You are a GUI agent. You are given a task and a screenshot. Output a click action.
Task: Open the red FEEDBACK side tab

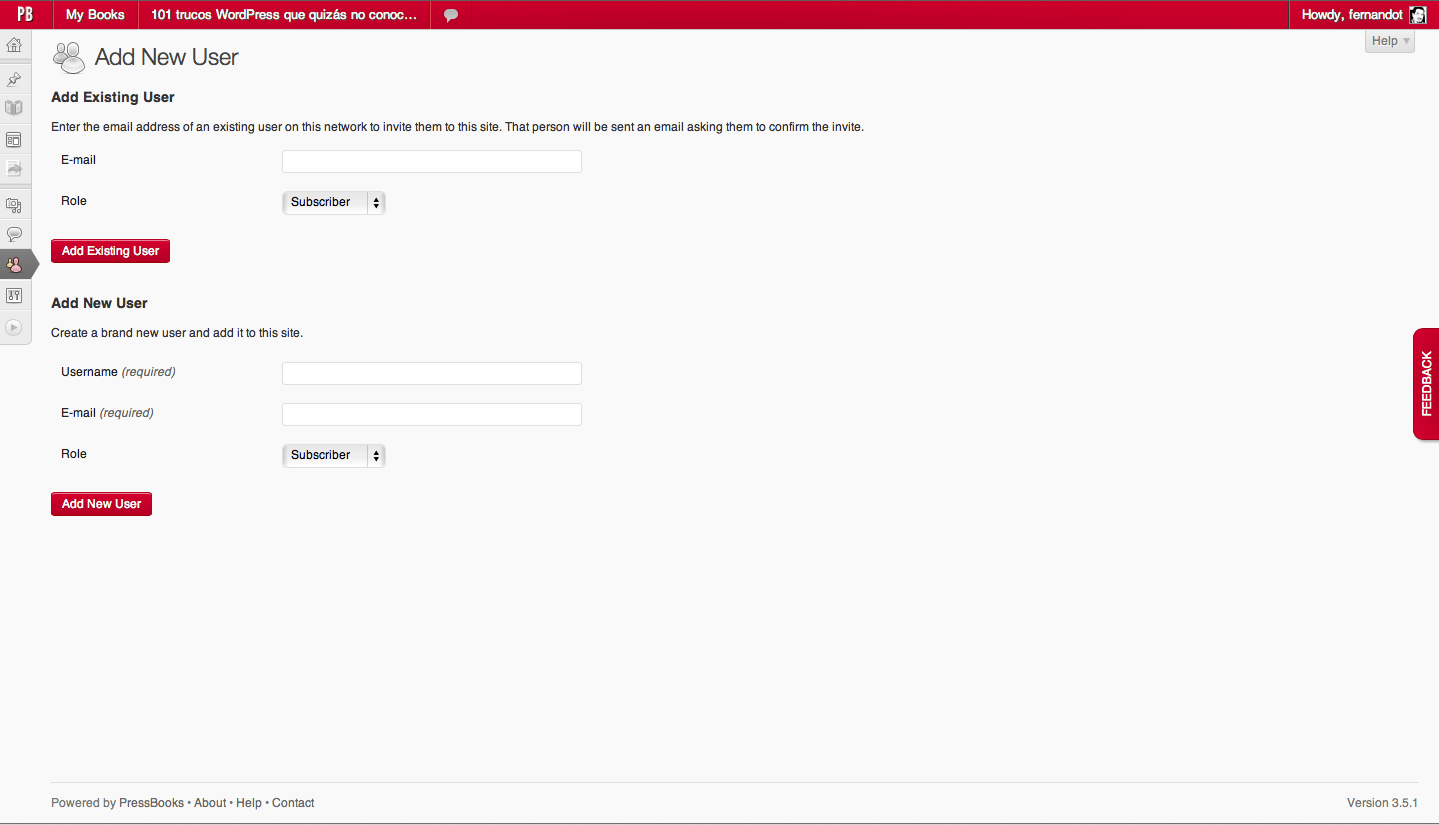coord(1426,384)
